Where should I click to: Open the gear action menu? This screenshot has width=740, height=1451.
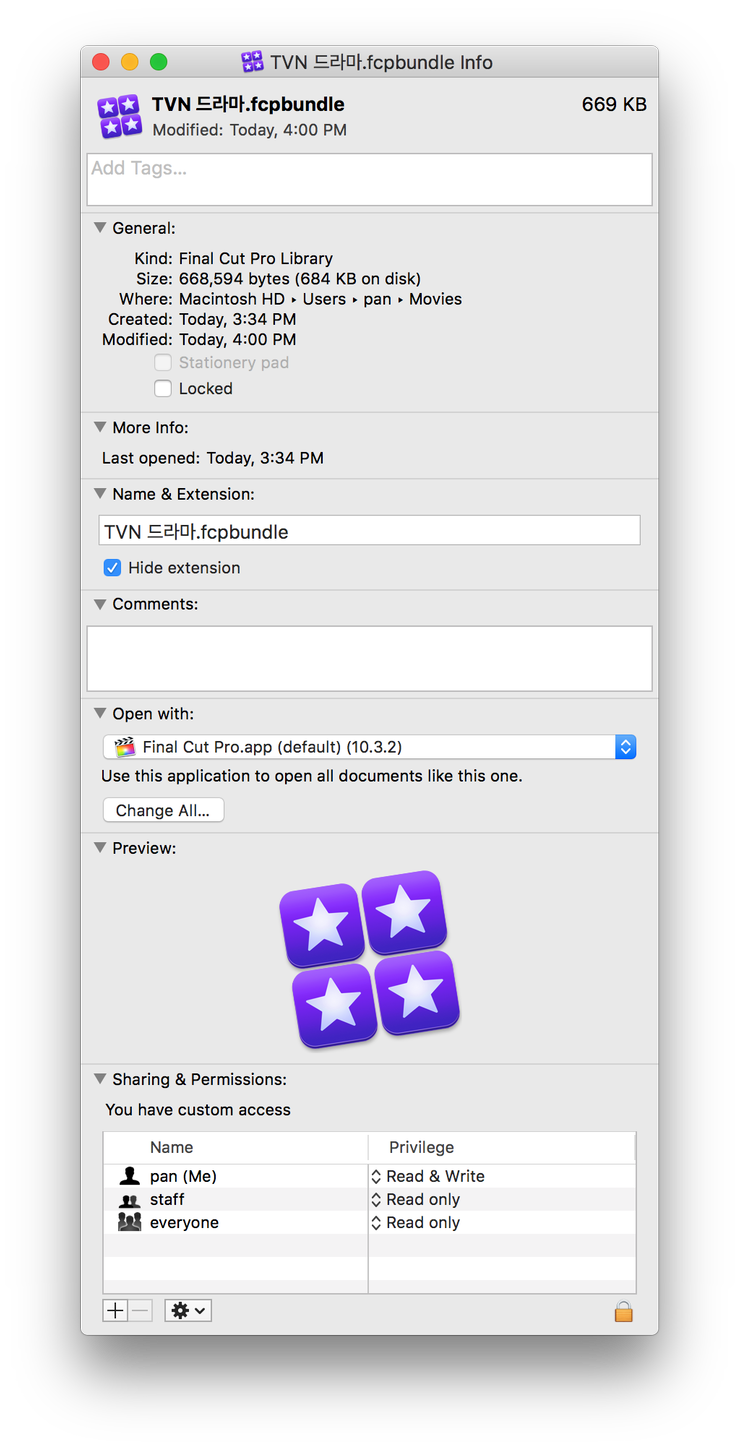point(188,1310)
